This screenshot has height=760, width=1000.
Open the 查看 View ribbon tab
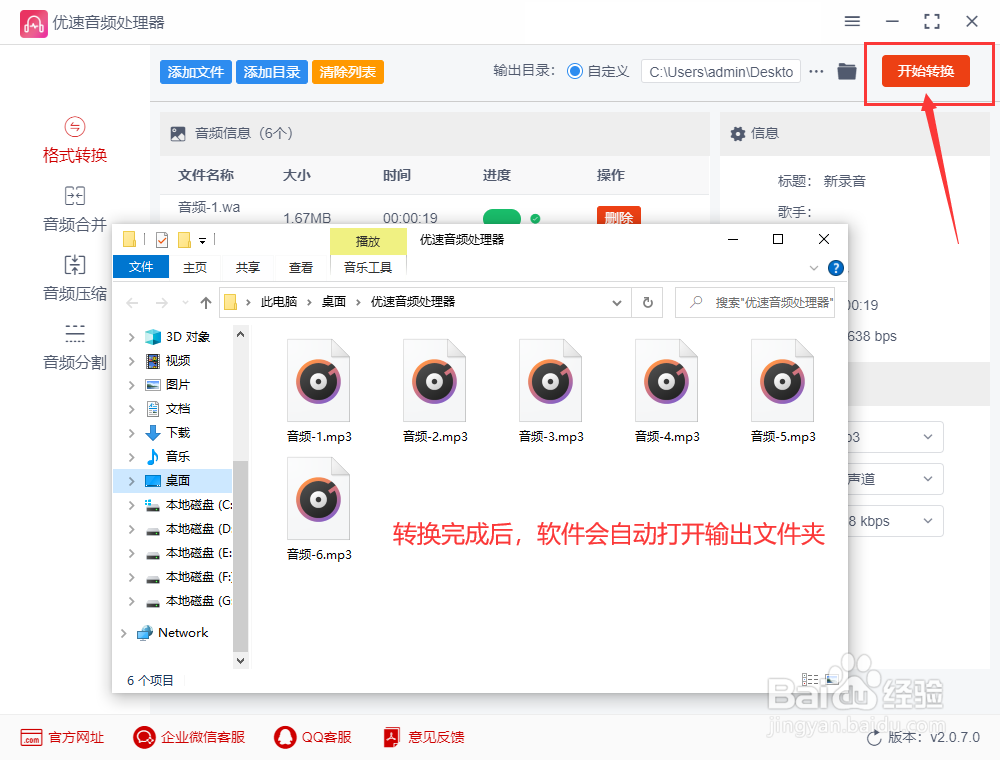point(300,267)
